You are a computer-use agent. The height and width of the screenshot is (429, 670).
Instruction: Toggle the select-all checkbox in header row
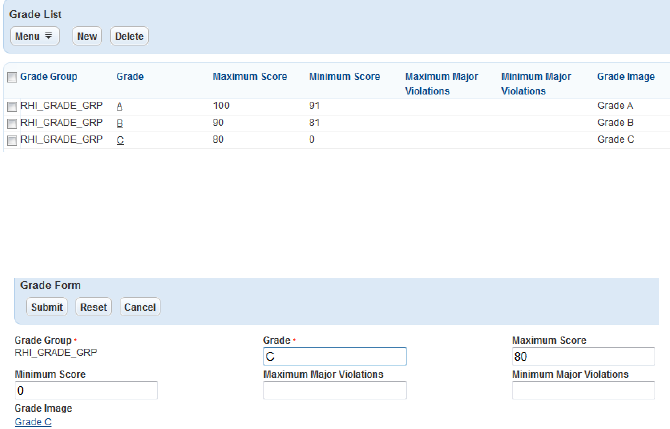click(12, 77)
